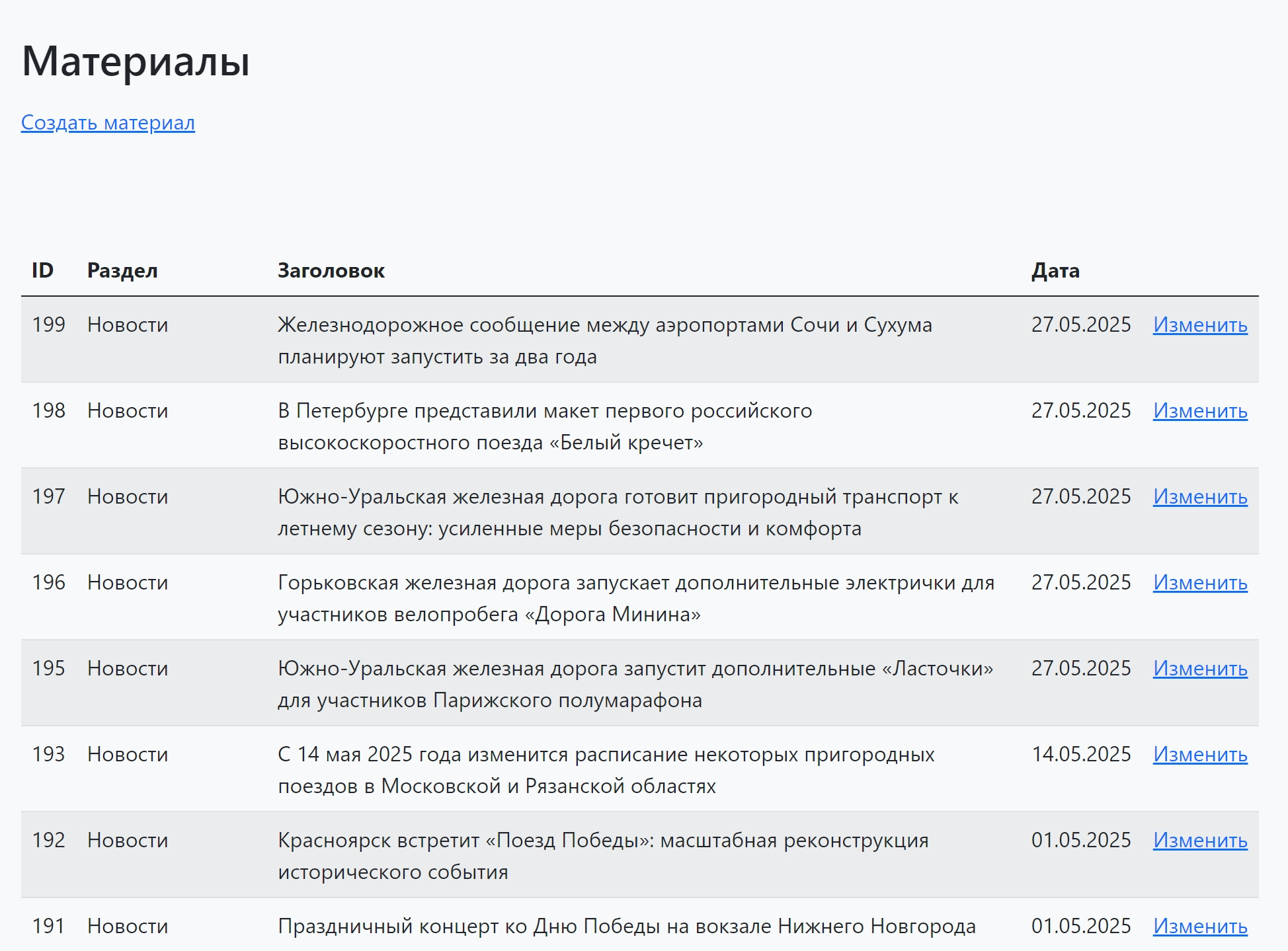
Task: Open the Создать материал link
Action: (x=108, y=123)
